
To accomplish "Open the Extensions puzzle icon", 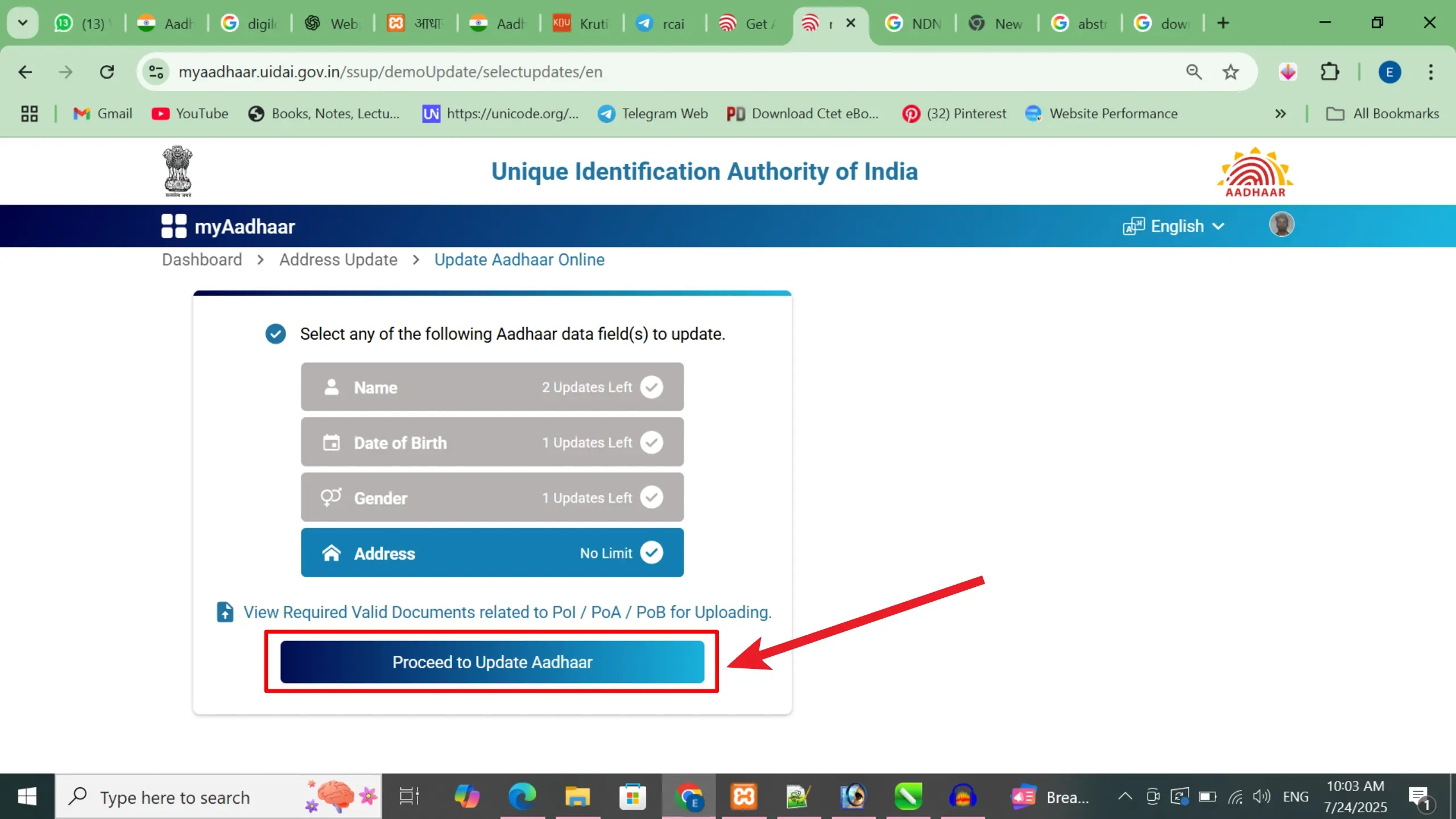I will [x=1329, y=72].
